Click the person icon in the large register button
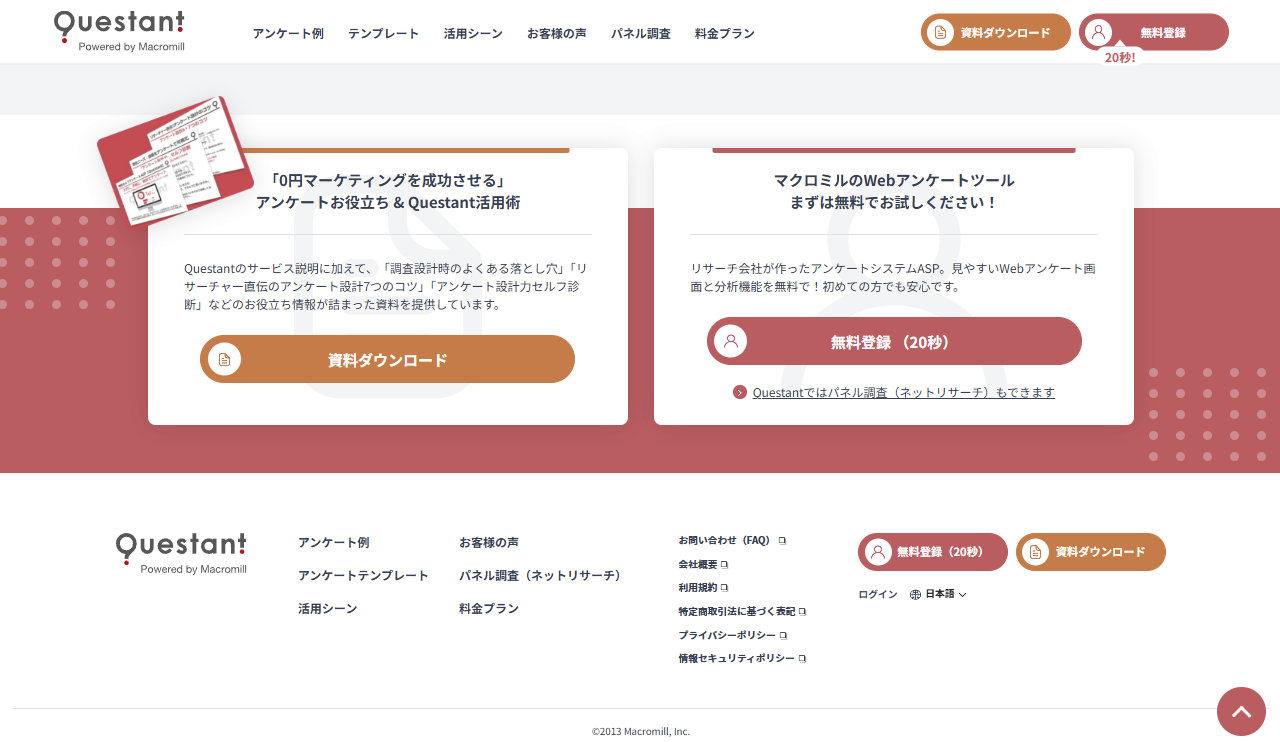1280x742 pixels. click(731, 341)
